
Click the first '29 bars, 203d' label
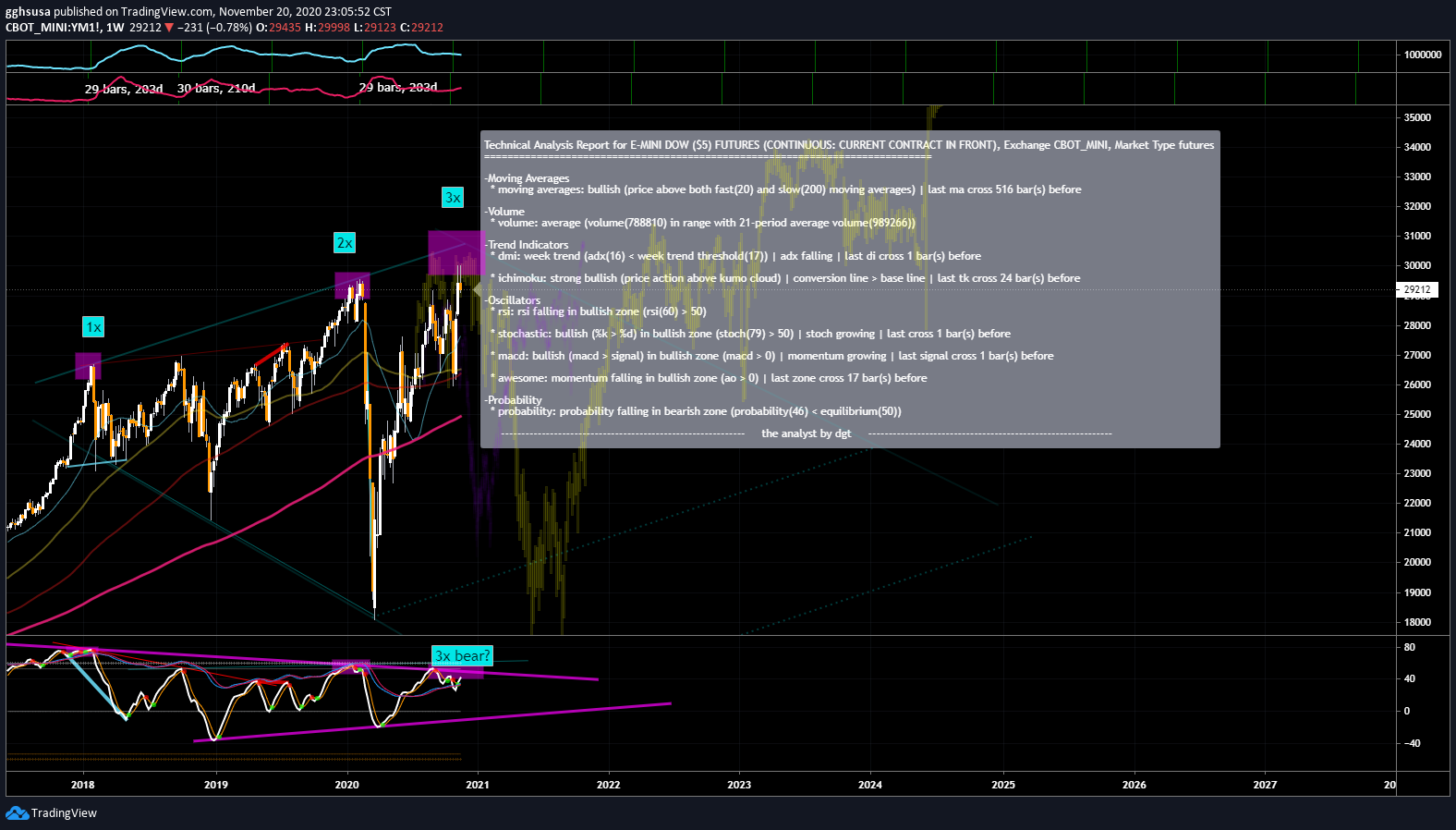(124, 90)
